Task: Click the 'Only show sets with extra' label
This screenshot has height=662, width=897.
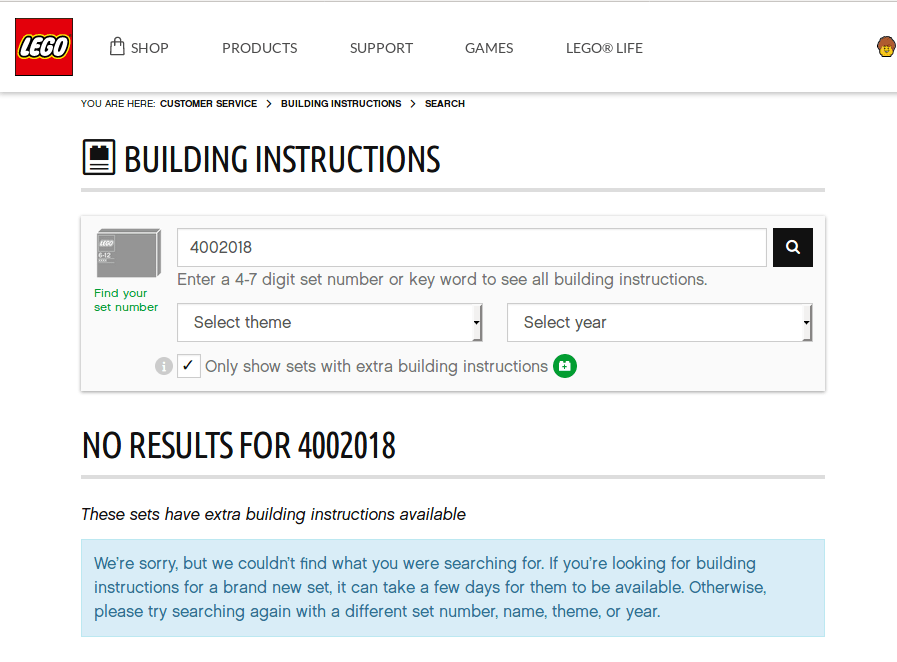Action: (x=376, y=366)
